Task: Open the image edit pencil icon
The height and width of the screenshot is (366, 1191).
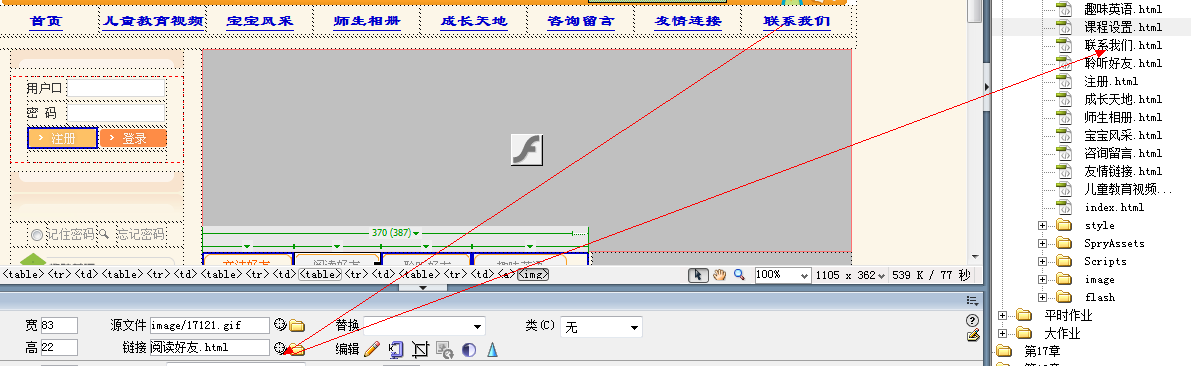Action: point(371,349)
